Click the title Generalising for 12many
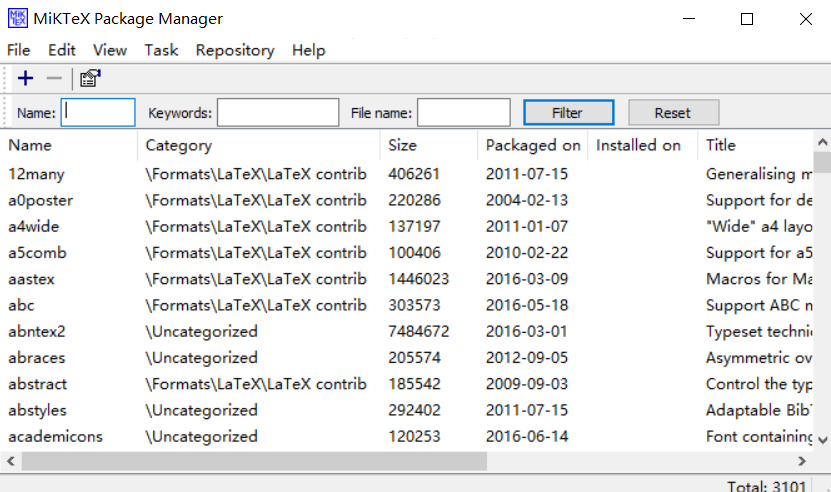Viewport: 831px width, 492px height. point(759,174)
